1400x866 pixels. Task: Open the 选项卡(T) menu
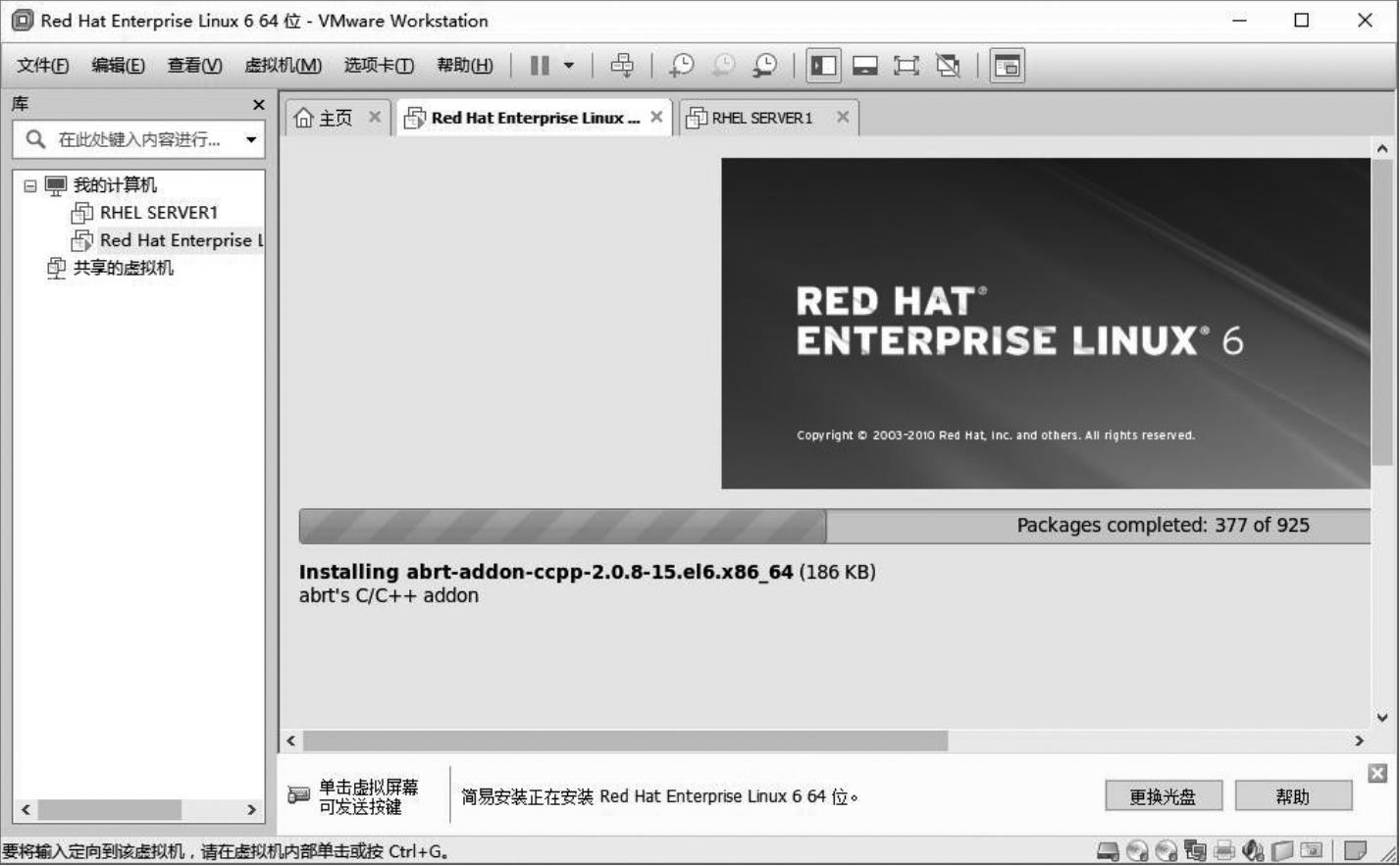(379, 66)
